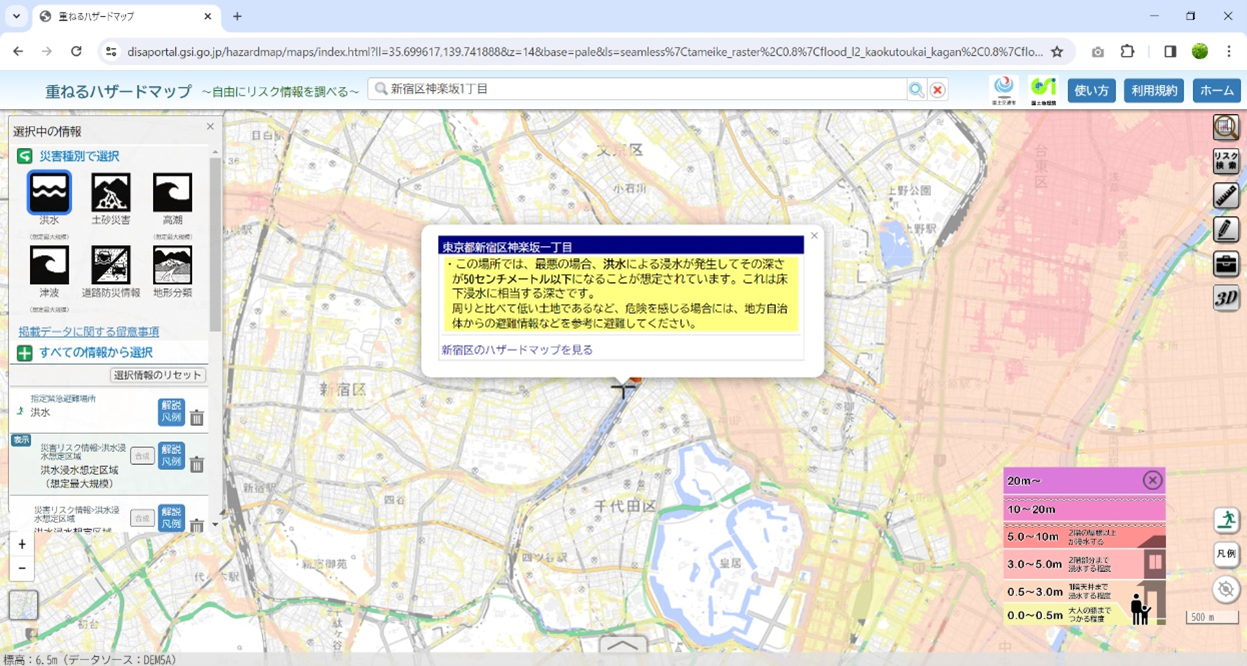
Task: Select the 道路防災情報 road disaster icon
Action: click(111, 265)
